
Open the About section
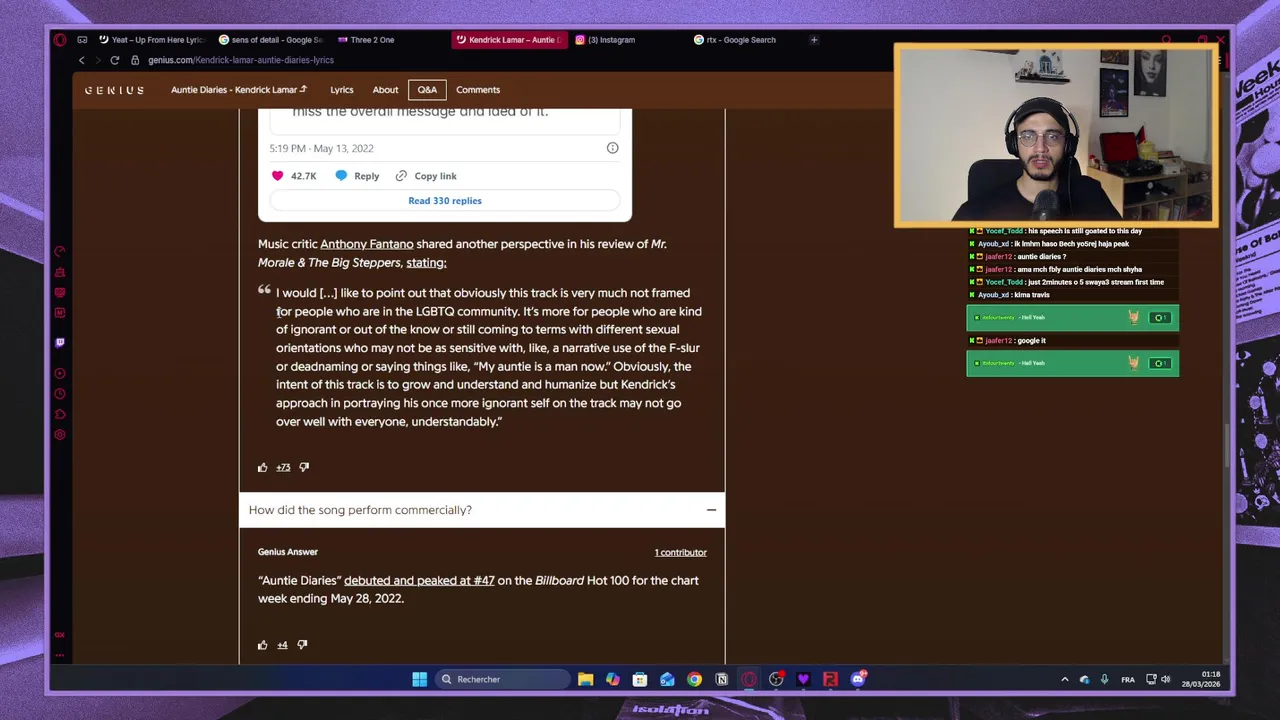[x=385, y=90]
